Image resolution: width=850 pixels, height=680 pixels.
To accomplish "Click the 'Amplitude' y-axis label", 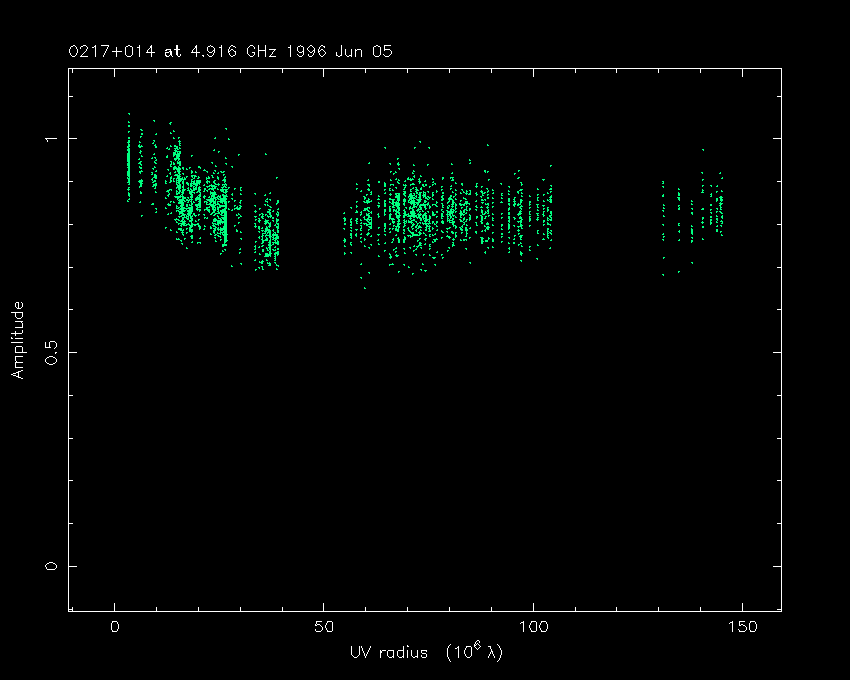I will click(17, 341).
